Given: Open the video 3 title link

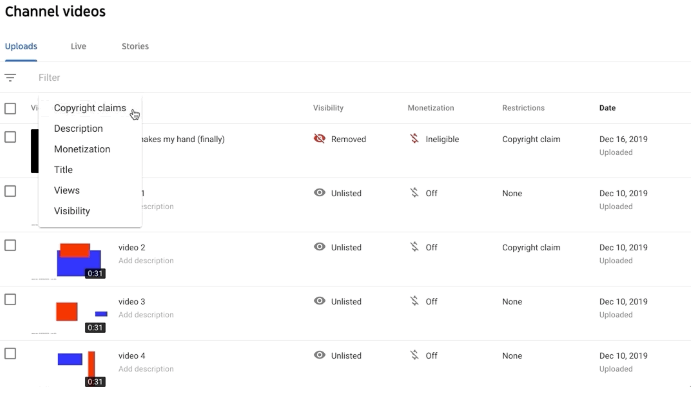Looking at the screenshot, I should pyautogui.click(x=132, y=302).
